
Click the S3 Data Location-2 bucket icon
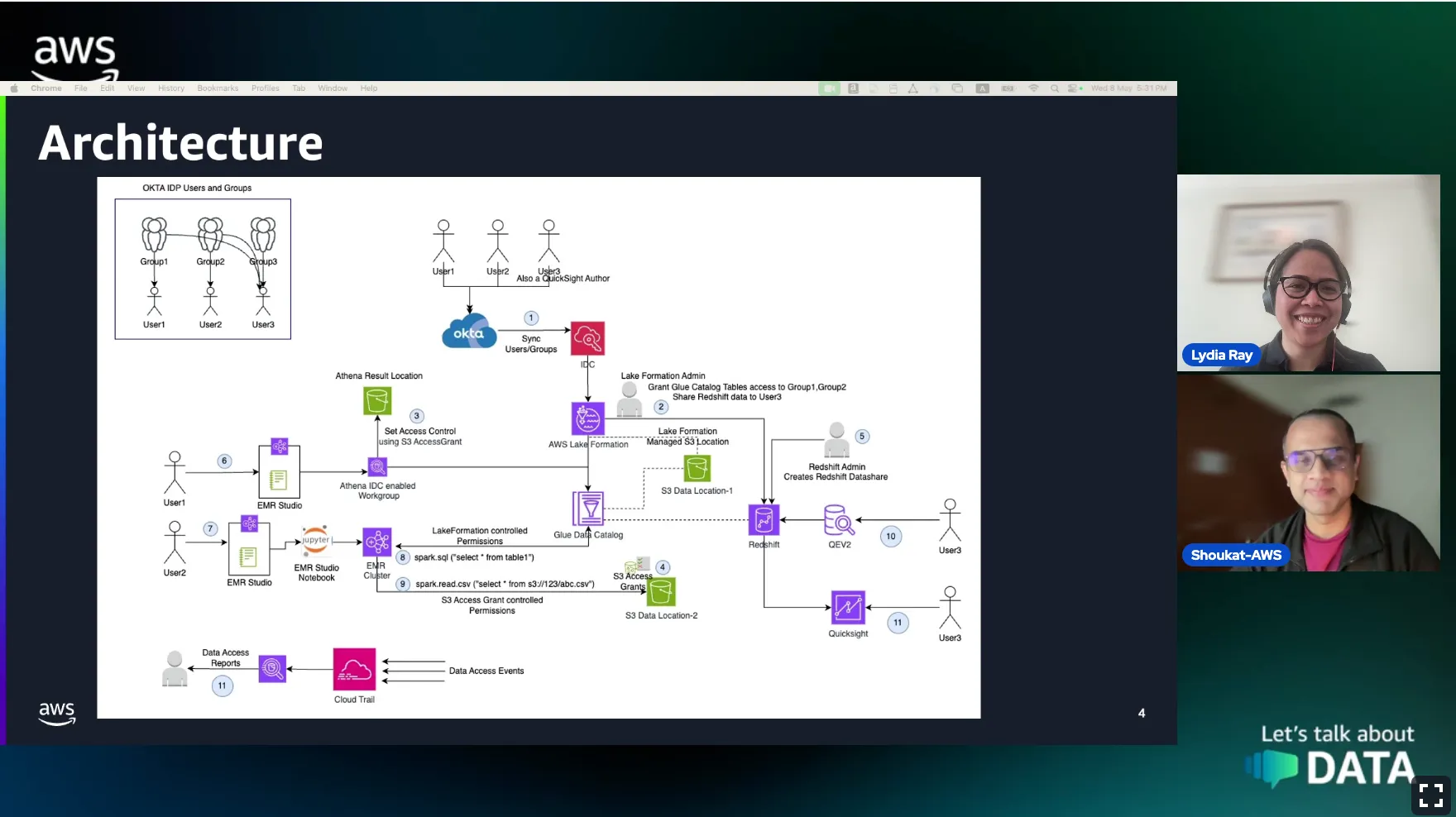tap(661, 591)
